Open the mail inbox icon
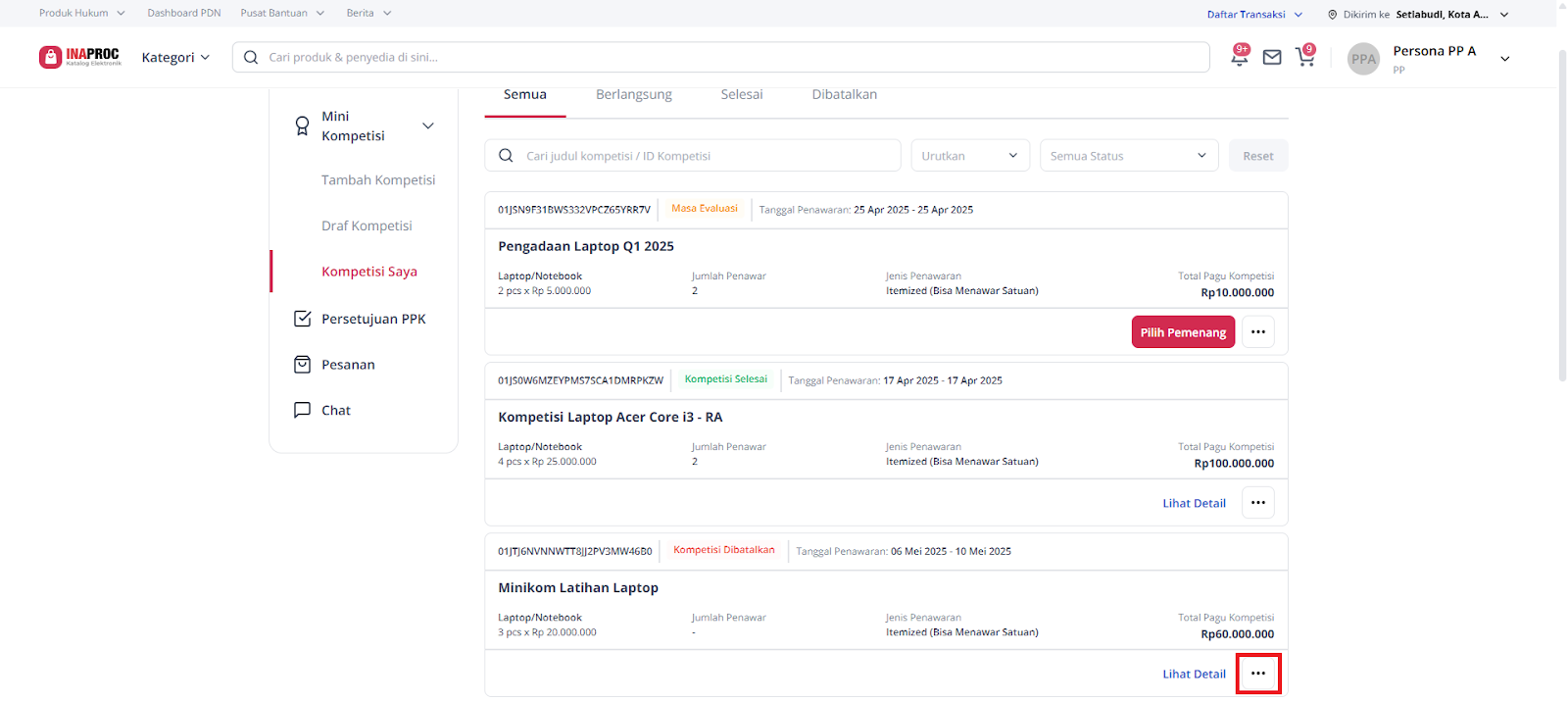The width and height of the screenshot is (1568, 701). [1272, 58]
